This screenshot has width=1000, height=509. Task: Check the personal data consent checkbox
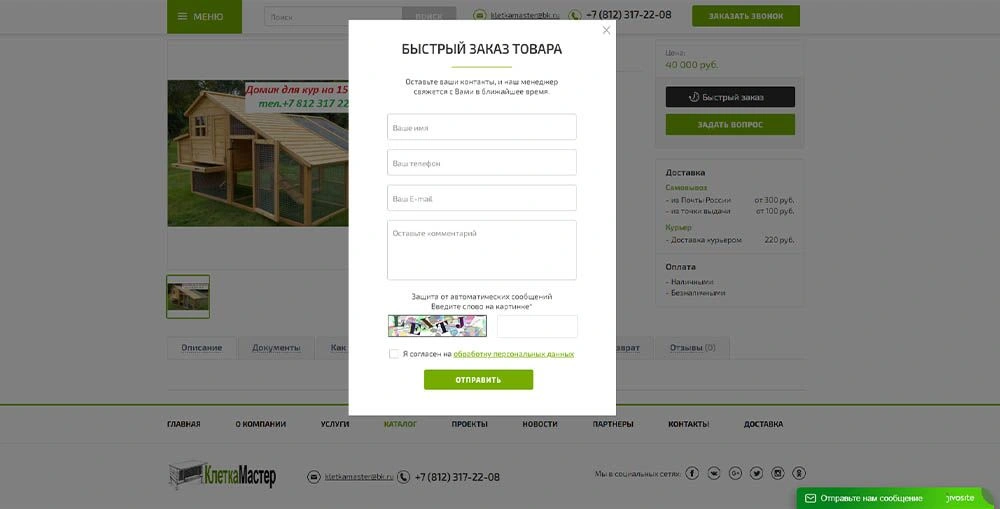point(393,354)
